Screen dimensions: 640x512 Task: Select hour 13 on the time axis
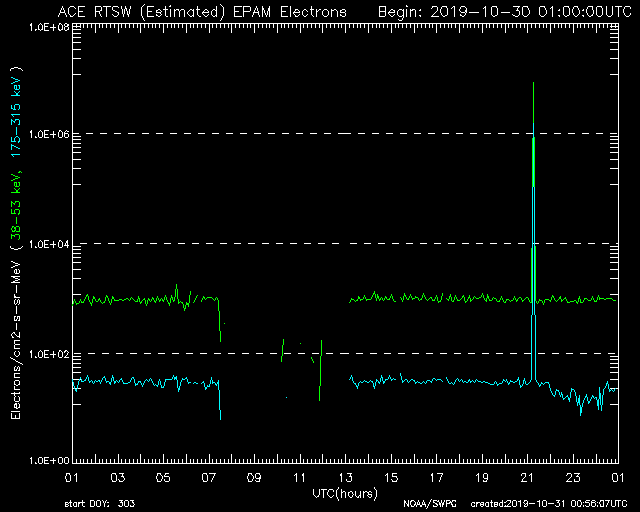[345, 478]
